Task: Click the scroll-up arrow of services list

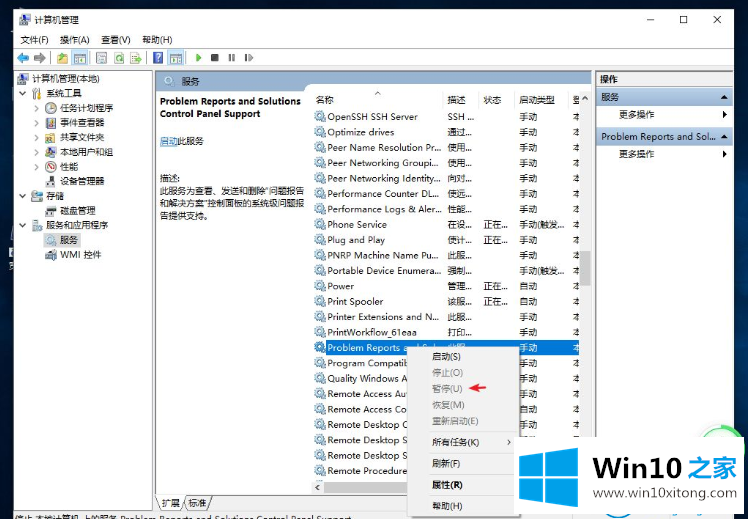Action: coord(585,98)
